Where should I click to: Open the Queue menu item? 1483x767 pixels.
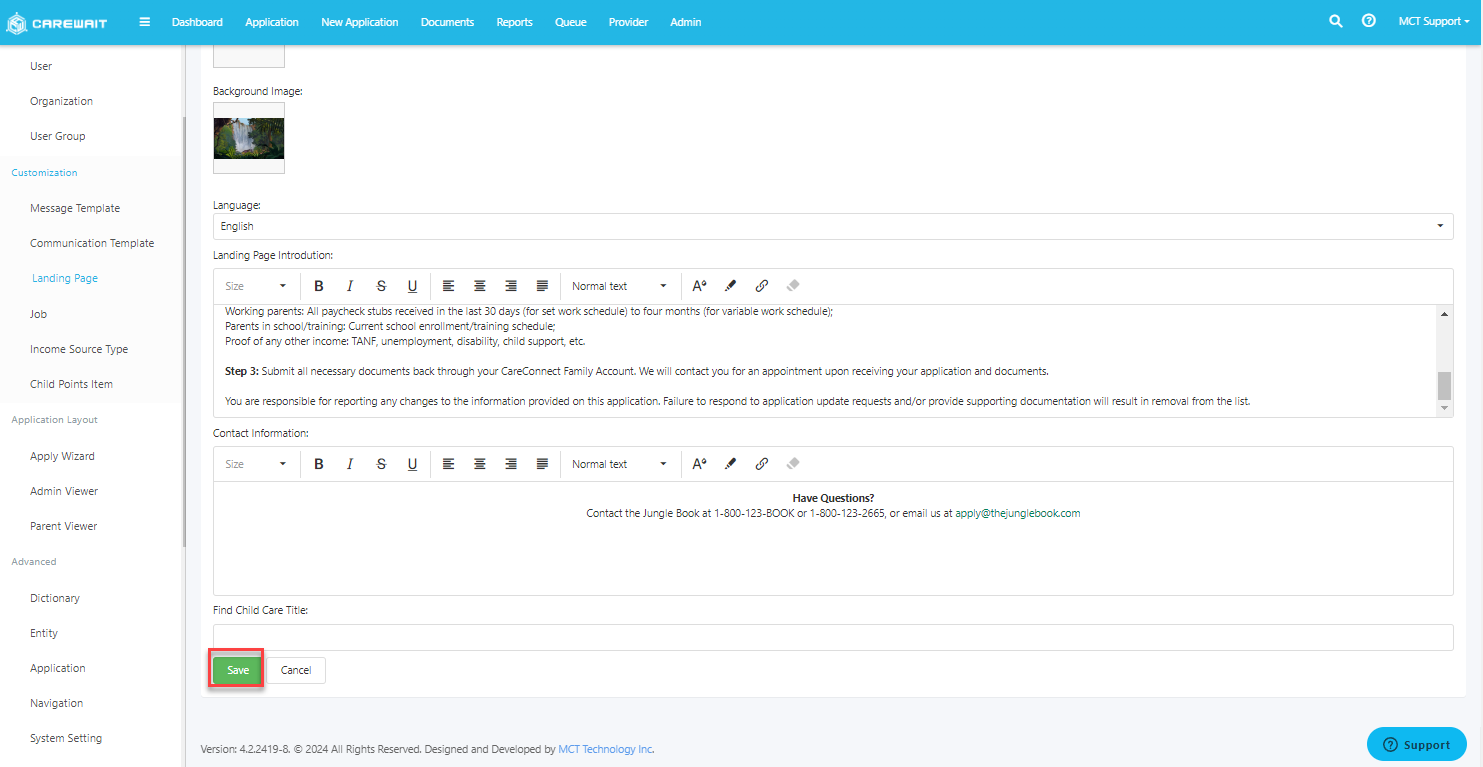click(571, 22)
